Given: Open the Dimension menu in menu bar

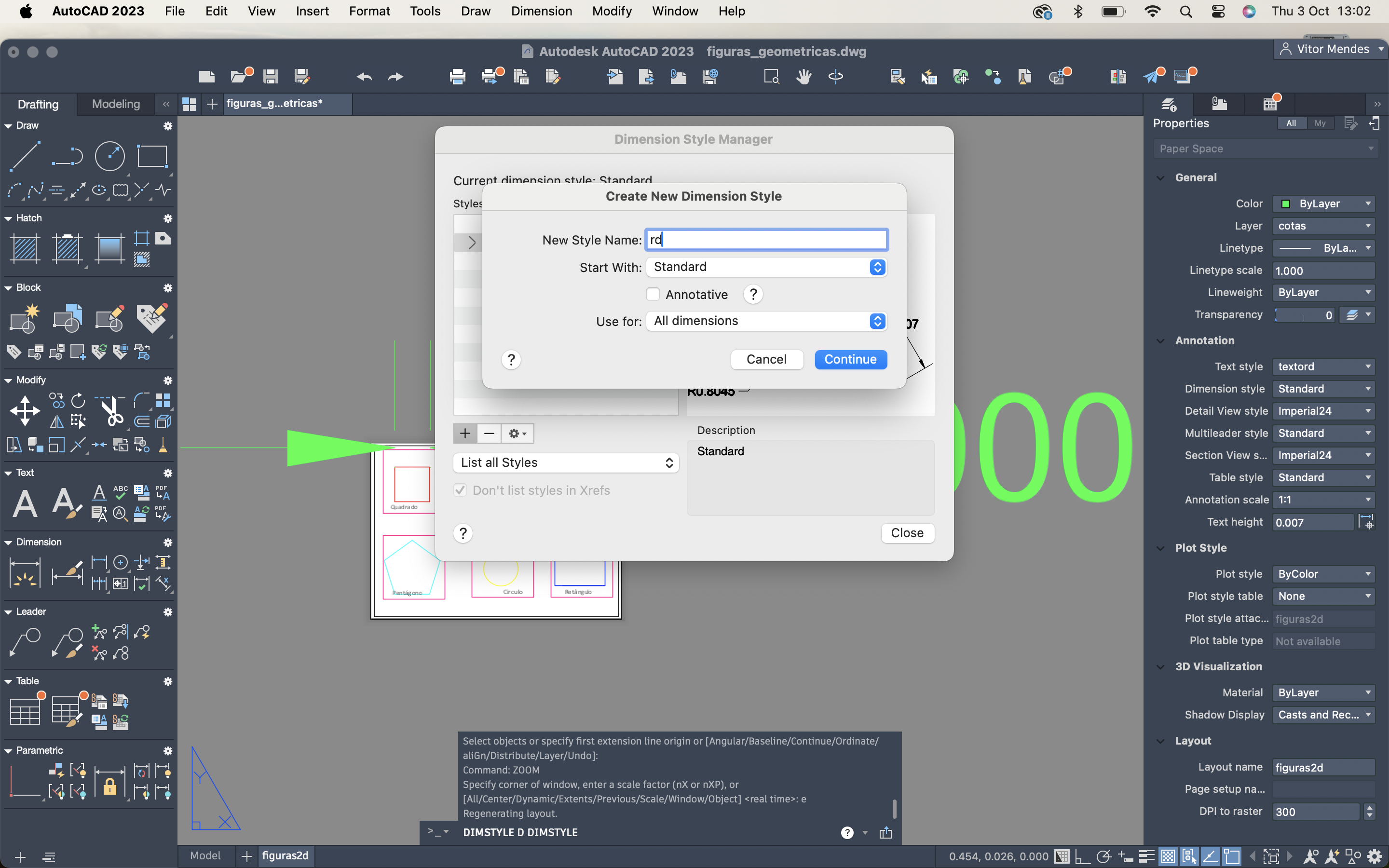Looking at the screenshot, I should pos(541,11).
